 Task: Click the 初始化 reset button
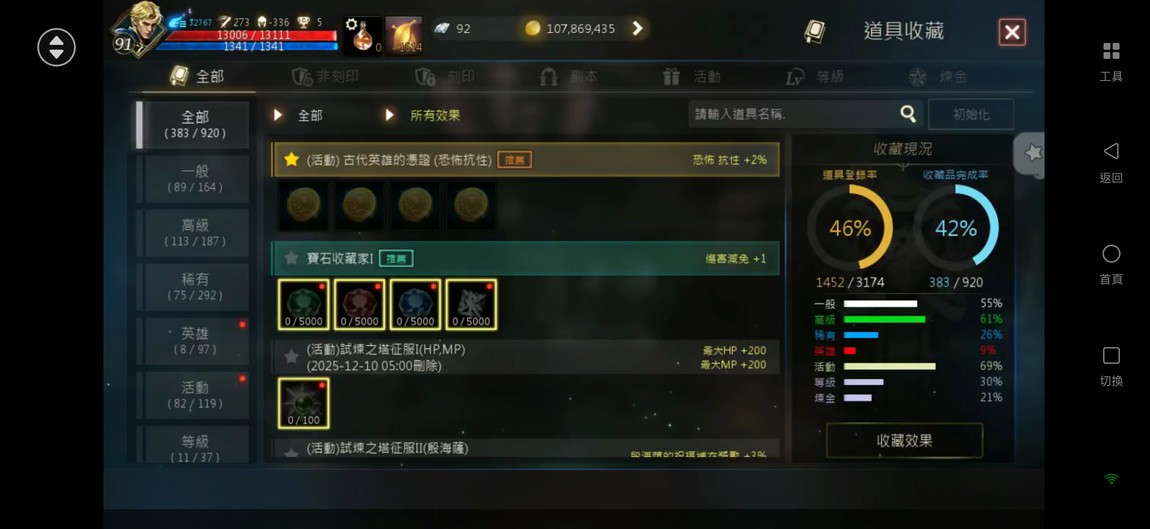tap(971, 114)
